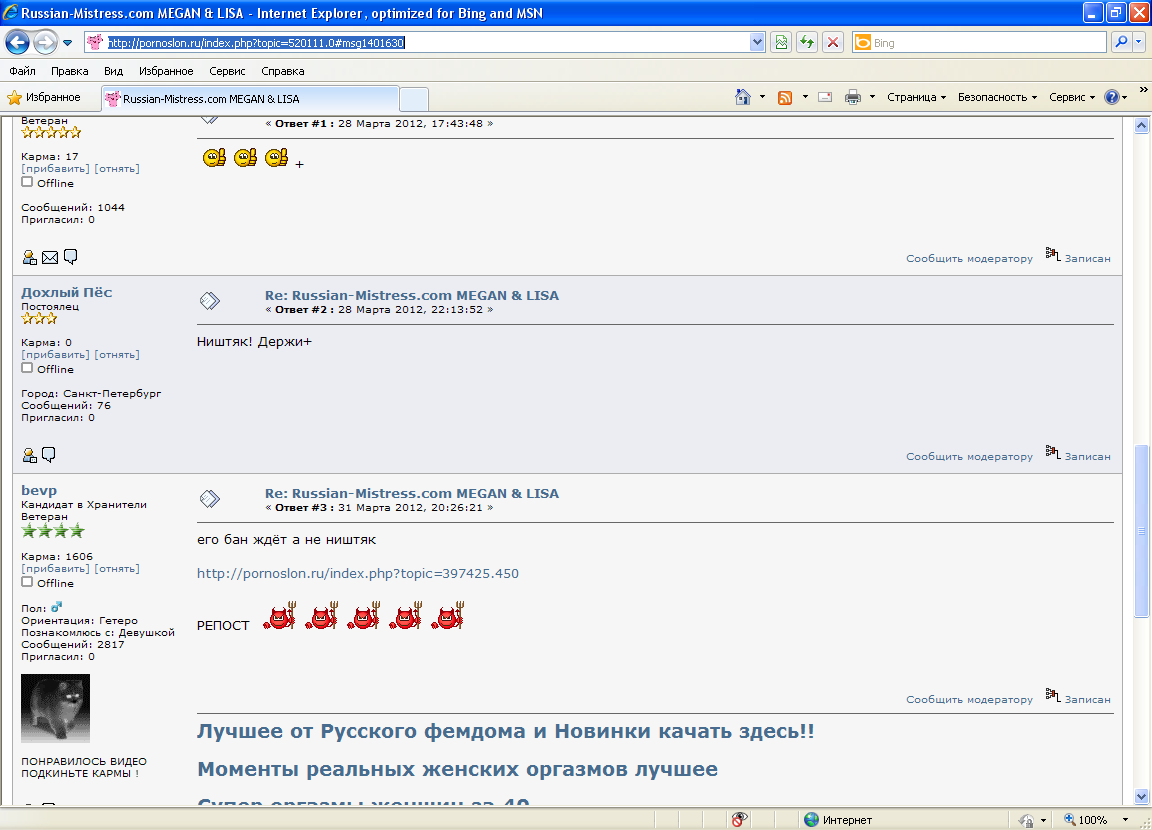Expand the address bar URL dropdown
The image size is (1152, 830).
(x=757, y=42)
